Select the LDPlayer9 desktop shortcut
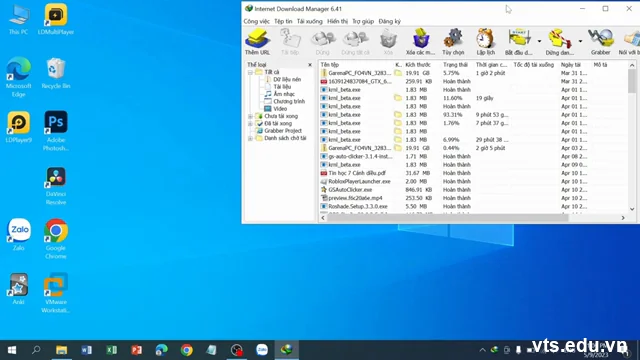The width and height of the screenshot is (640, 360). (18, 127)
